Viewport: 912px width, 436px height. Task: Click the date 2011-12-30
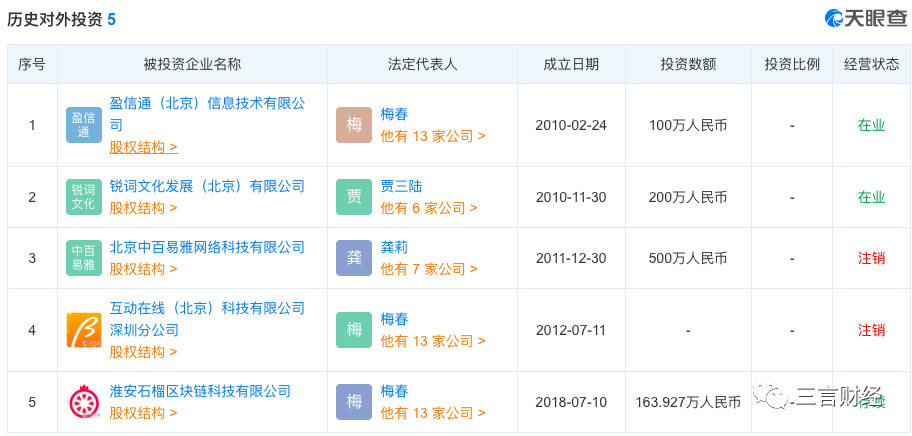[571, 258]
